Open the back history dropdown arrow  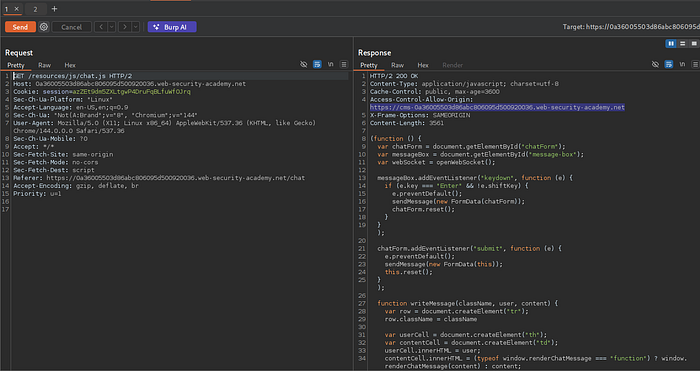112,27
